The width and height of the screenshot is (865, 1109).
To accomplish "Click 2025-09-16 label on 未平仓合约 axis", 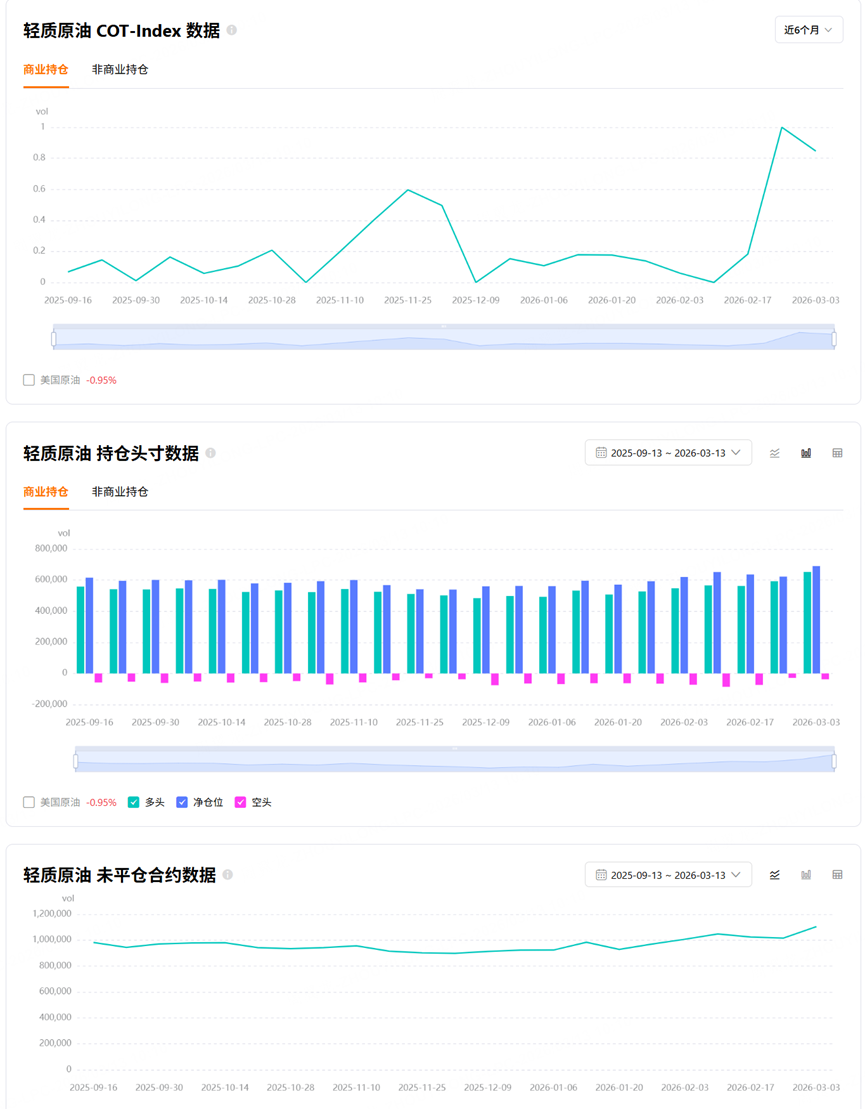I will [x=93, y=1088].
